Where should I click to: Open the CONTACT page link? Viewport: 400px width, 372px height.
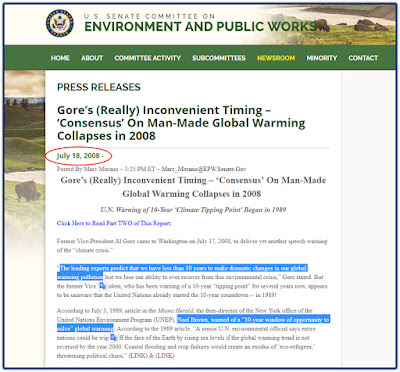363,58
